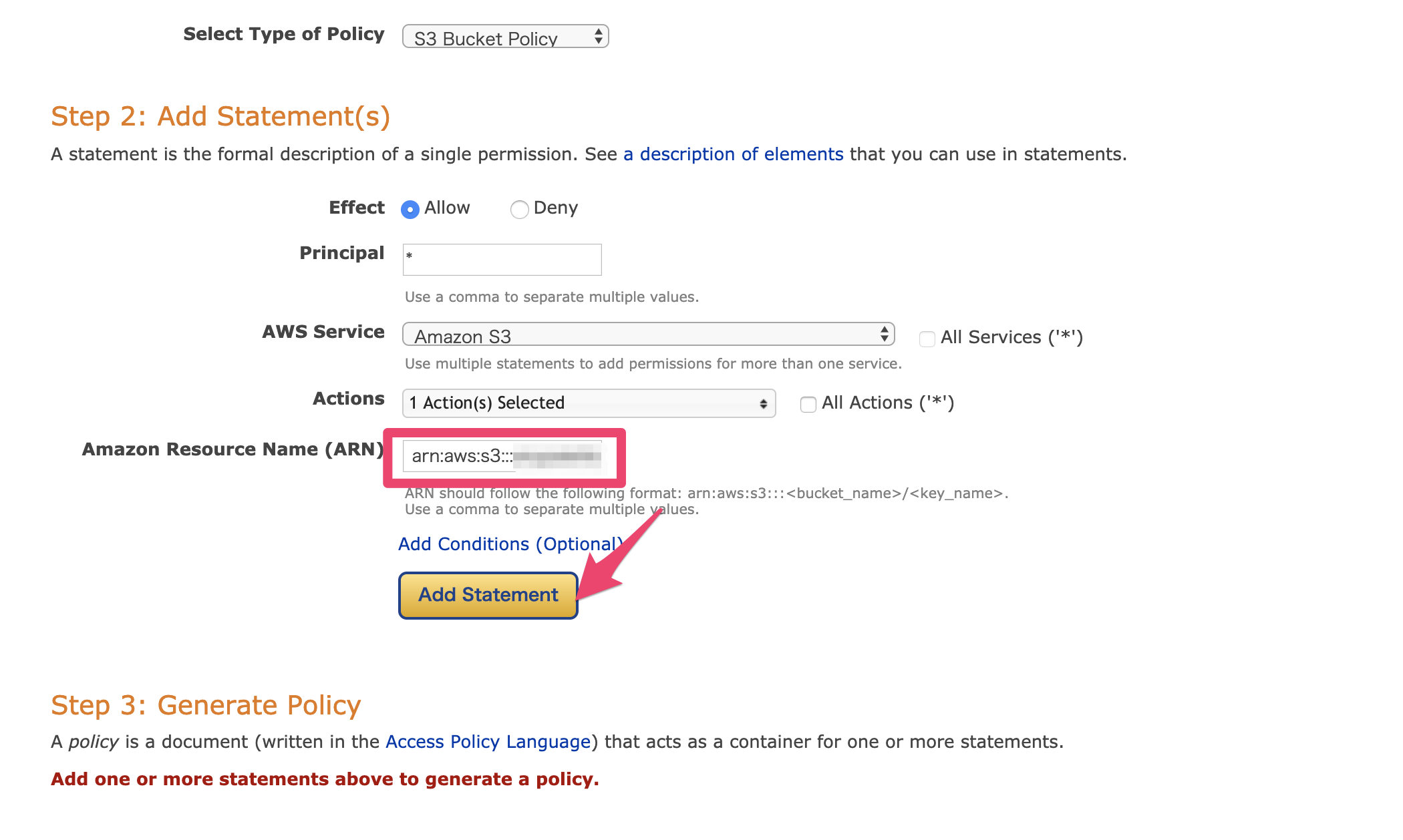The width and height of the screenshot is (1403, 840).
Task: Follow the Access Policy Language link
Action: pyautogui.click(x=488, y=742)
